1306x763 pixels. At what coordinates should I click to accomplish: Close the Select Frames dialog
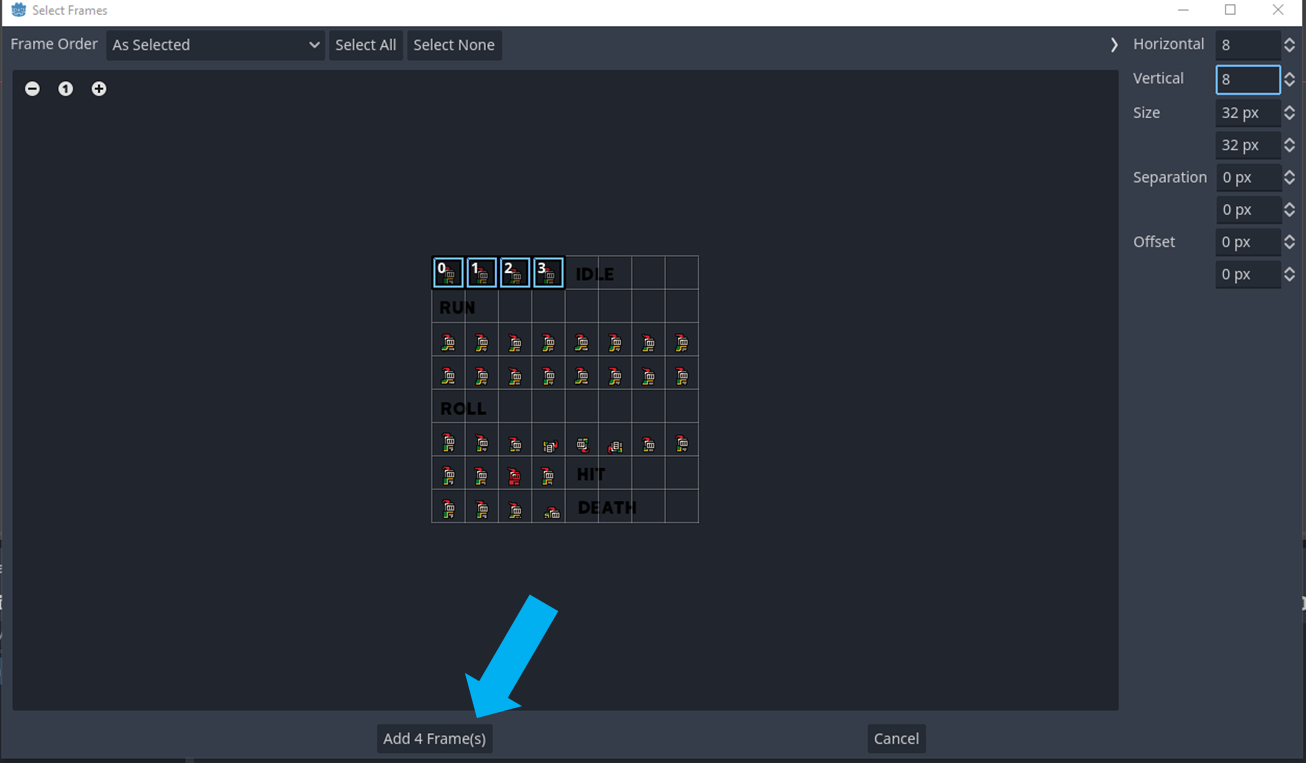point(1278,10)
